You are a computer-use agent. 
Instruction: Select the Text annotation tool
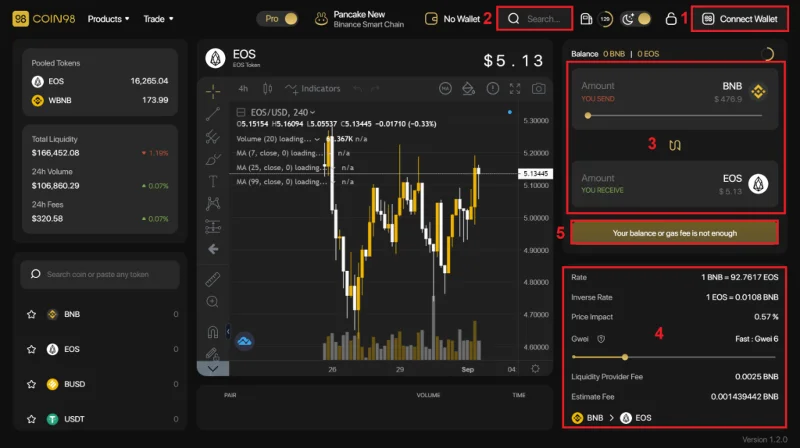[213, 181]
